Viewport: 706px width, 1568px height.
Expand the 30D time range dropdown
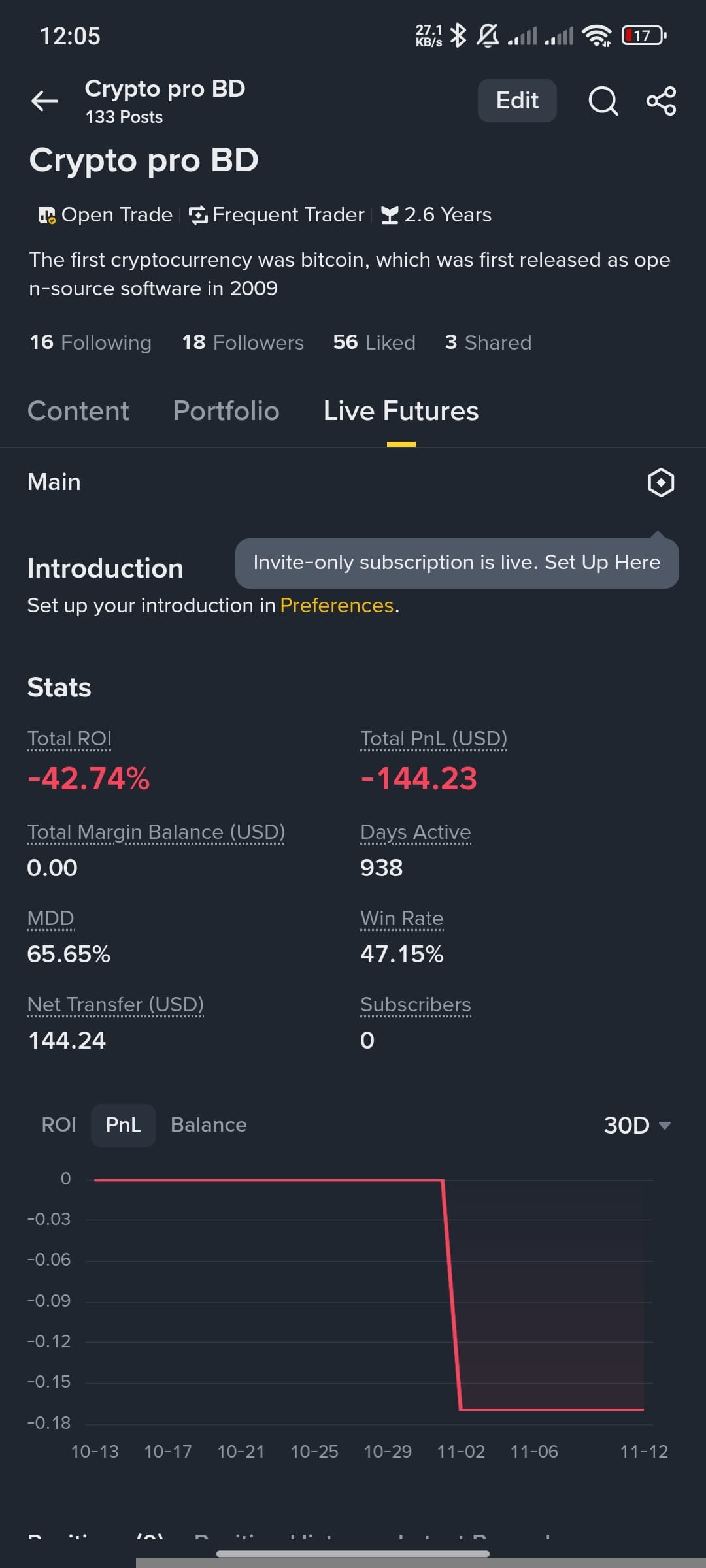[x=637, y=1125]
